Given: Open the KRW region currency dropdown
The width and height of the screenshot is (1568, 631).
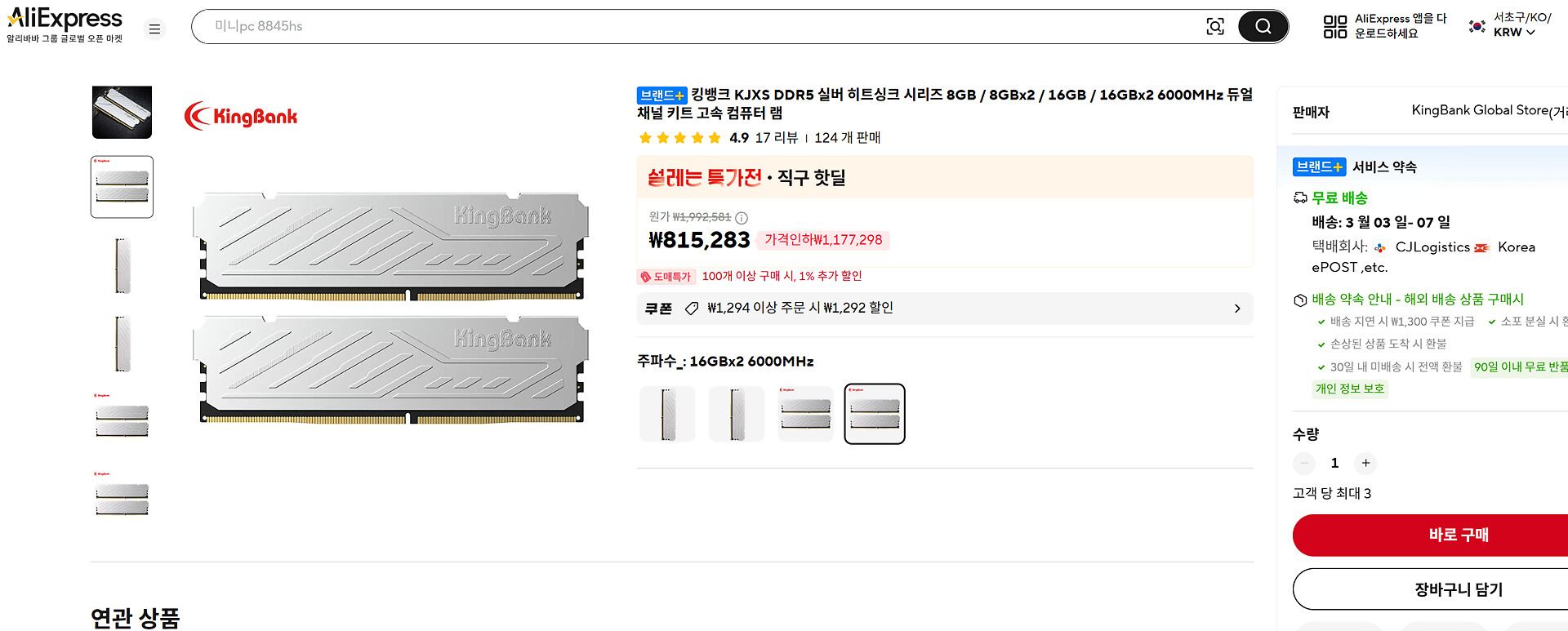Looking at the screenshot, I should [x=1514, y=33].
